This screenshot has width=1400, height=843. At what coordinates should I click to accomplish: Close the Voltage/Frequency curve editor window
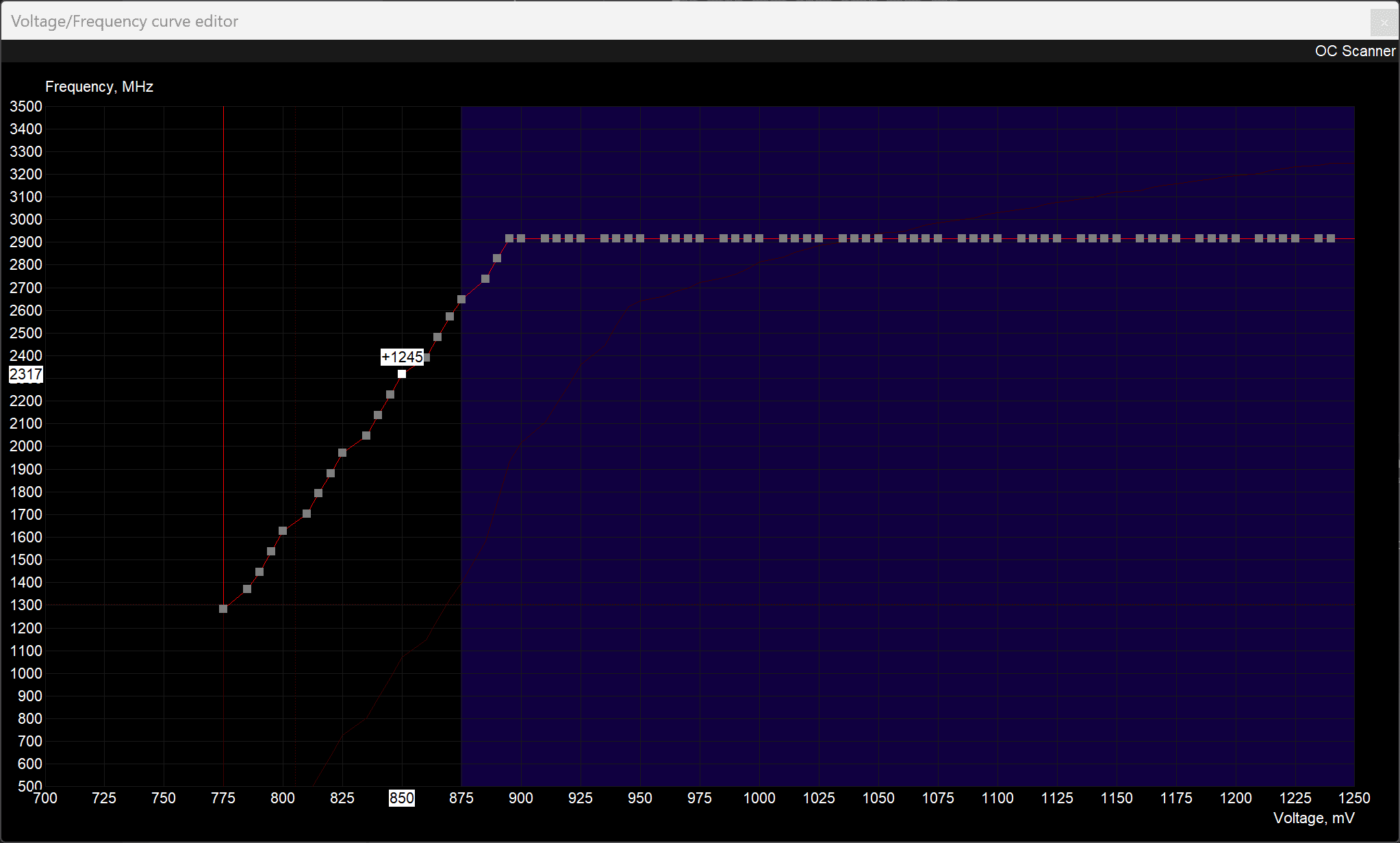click(x=1384, y=23)
